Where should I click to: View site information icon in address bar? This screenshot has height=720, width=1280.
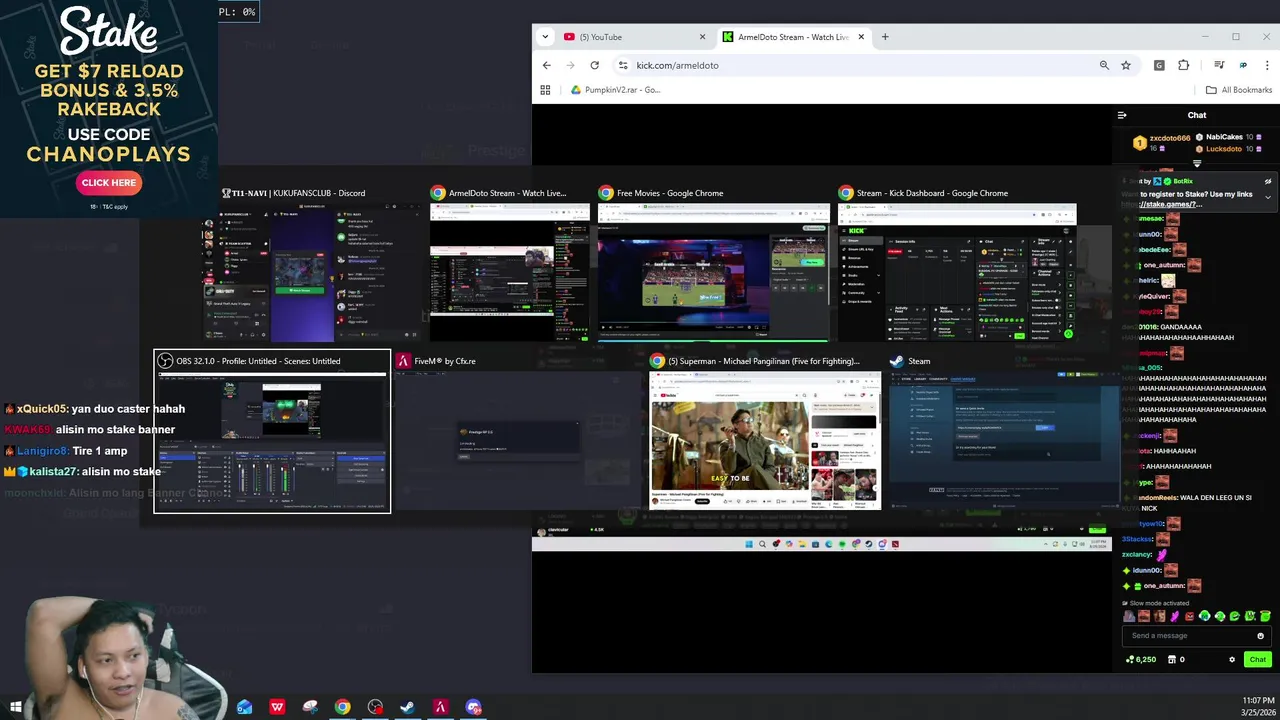(623, 65)
